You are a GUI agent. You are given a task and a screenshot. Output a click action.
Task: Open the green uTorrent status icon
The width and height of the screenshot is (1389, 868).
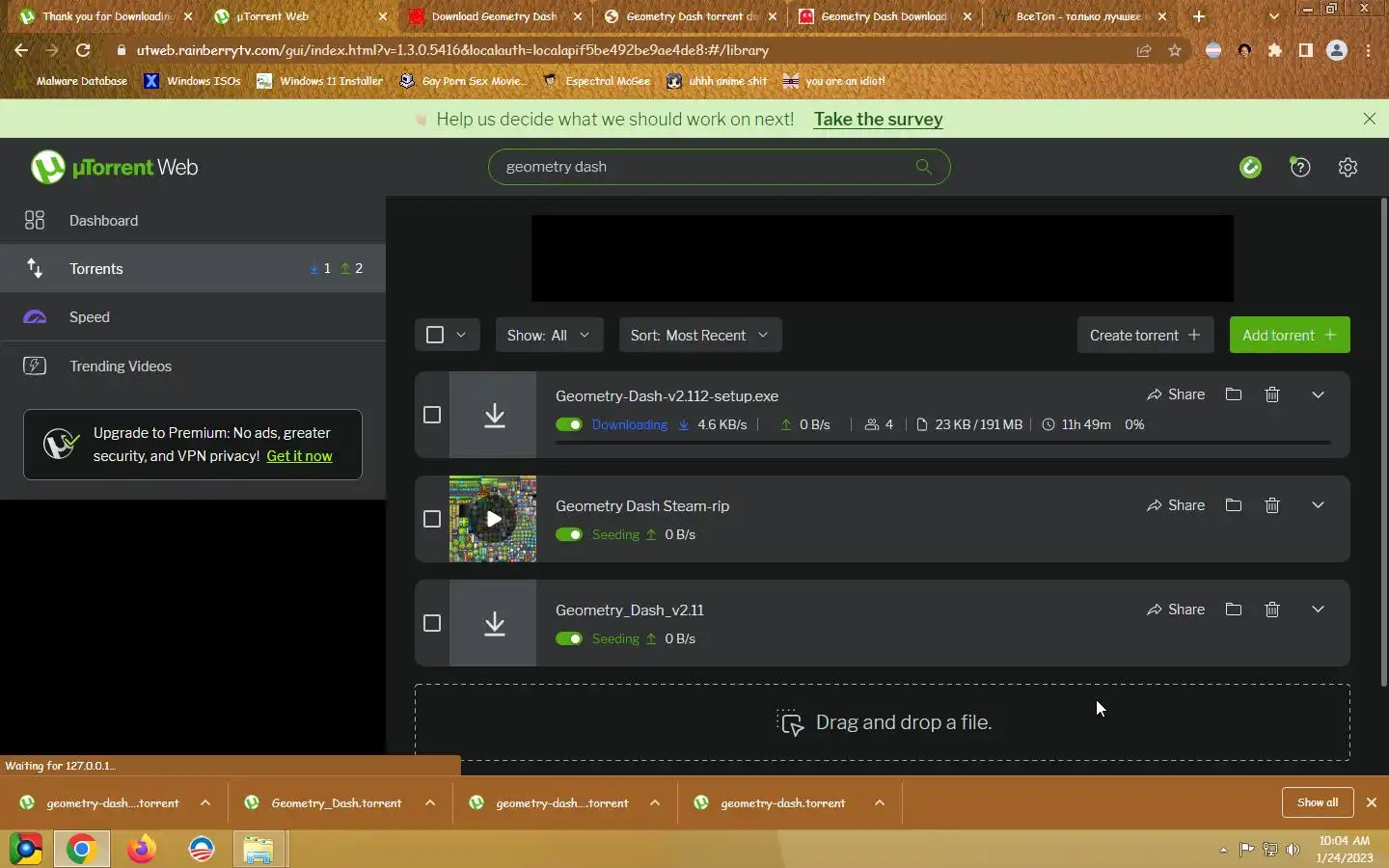point(1250,167)
